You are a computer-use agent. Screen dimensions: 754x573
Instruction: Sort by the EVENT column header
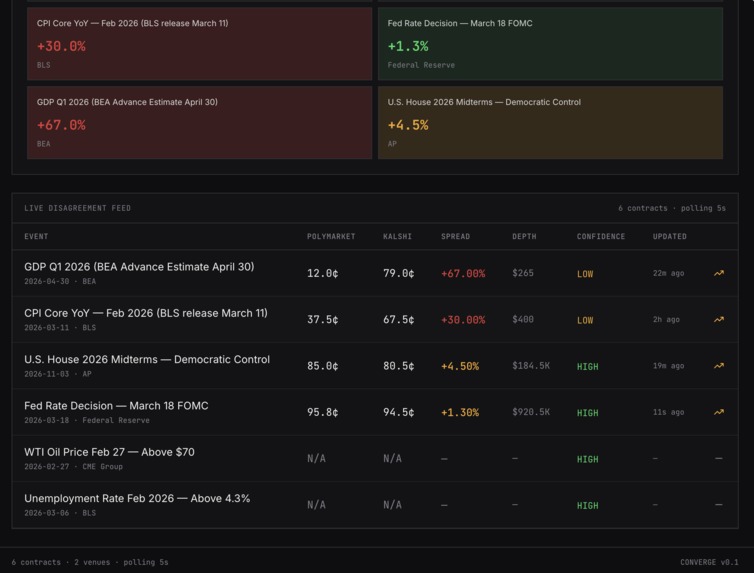point(36,237)
